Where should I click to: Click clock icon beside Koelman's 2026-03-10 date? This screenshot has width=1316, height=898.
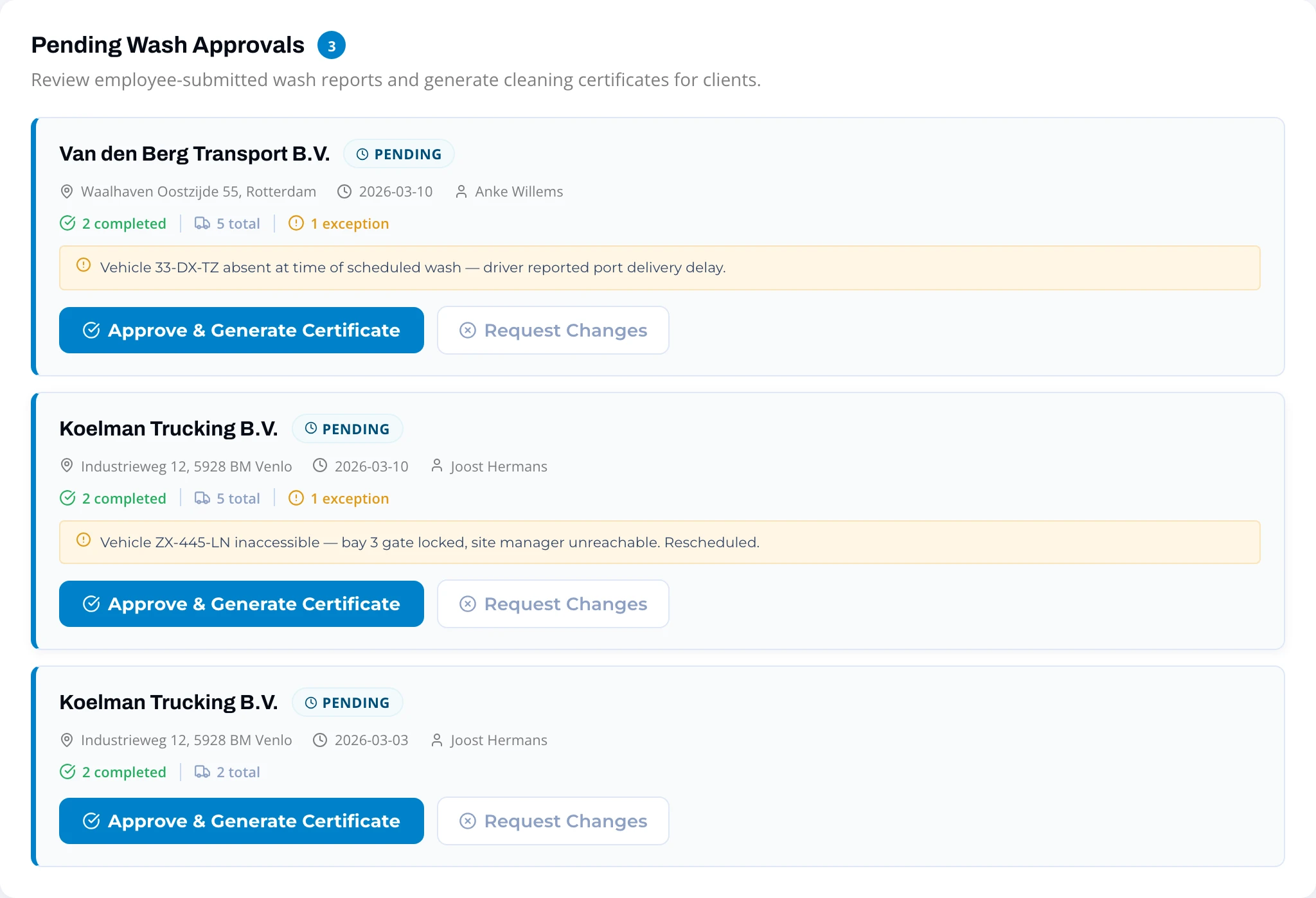[x=320, y=466]
